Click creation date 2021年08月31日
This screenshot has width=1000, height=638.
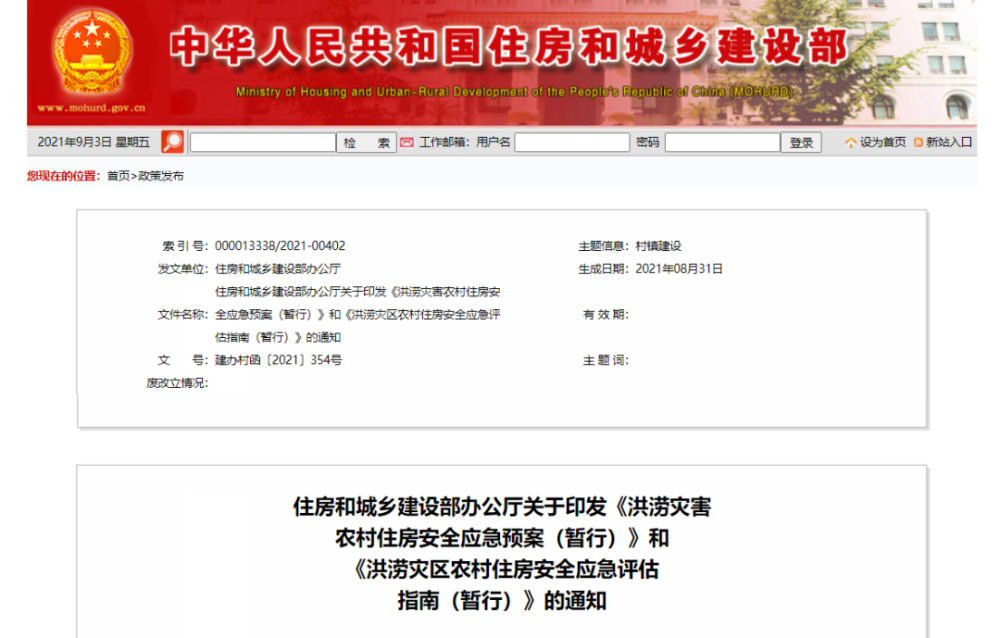(679, 269)
